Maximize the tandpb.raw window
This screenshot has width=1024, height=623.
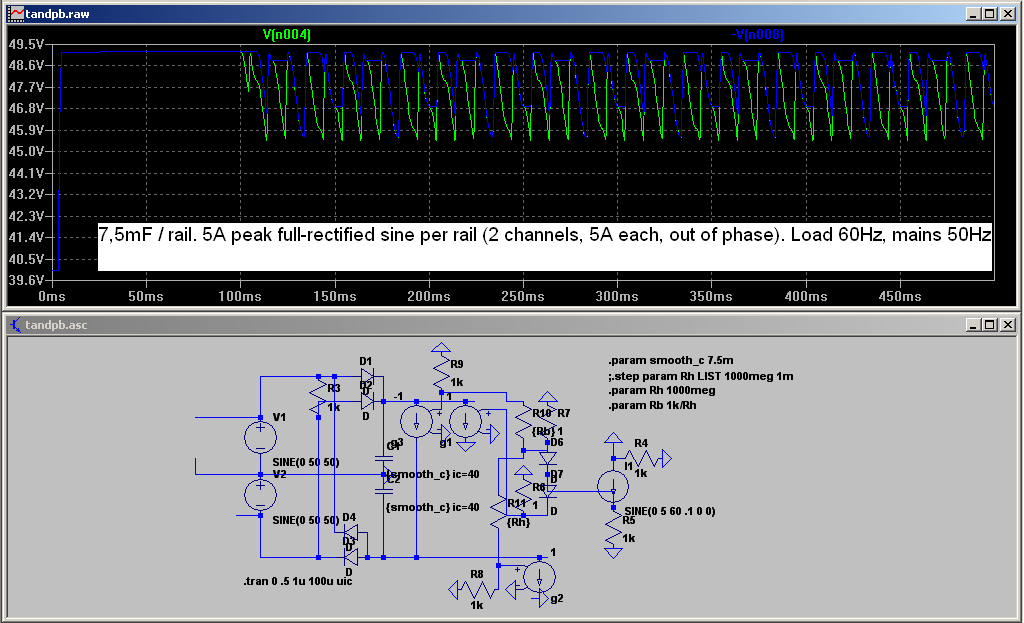(x=990, y=14)
